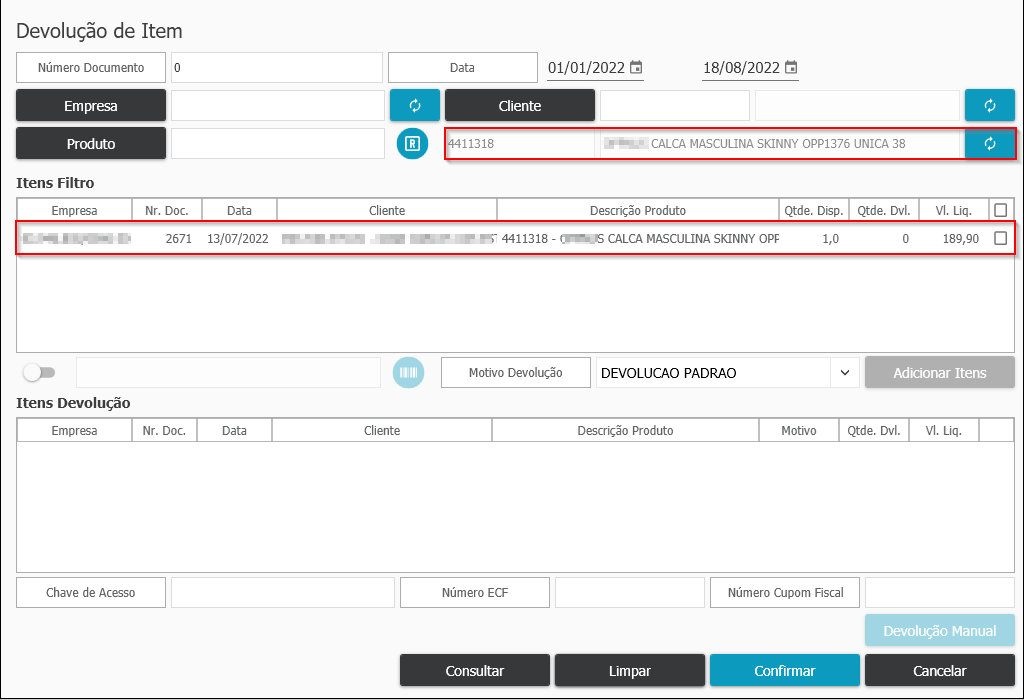Click the Número ECF input field
The height and width of the screenshot is (700, 1024).
pyautogui.click(x=630, y=592)
